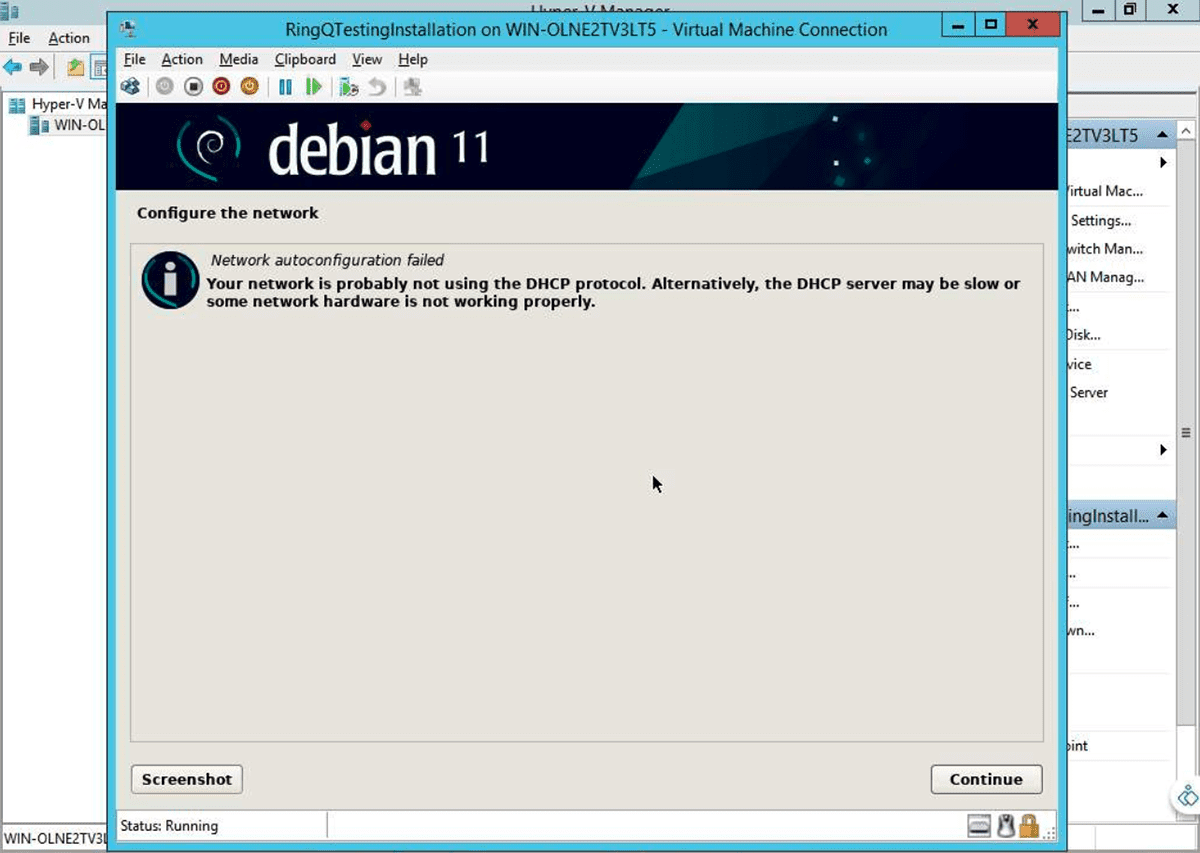
Task: Take a screenshot using the Screenshot button
Action: [186, 779]
